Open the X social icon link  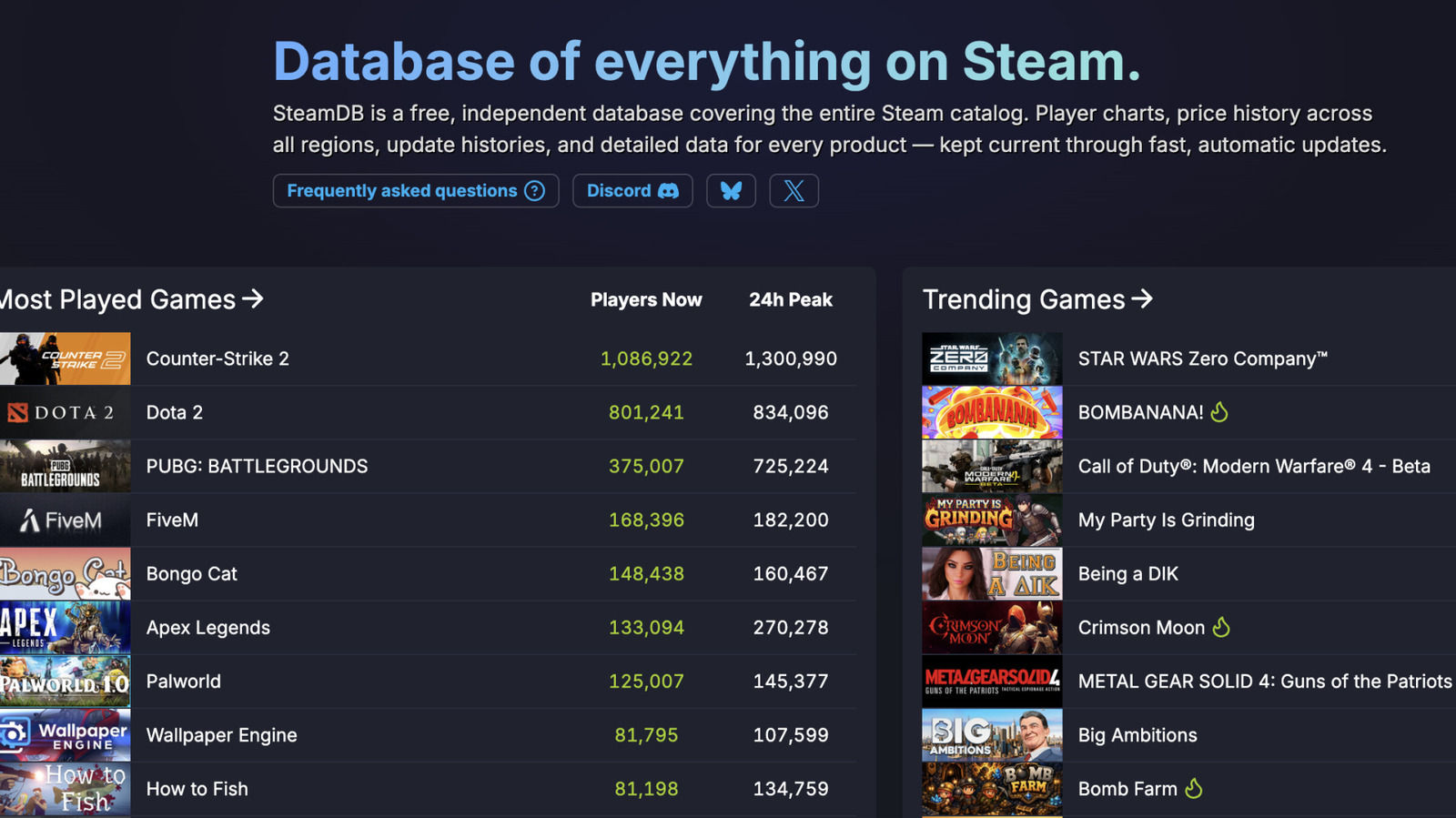pos(794,191)
